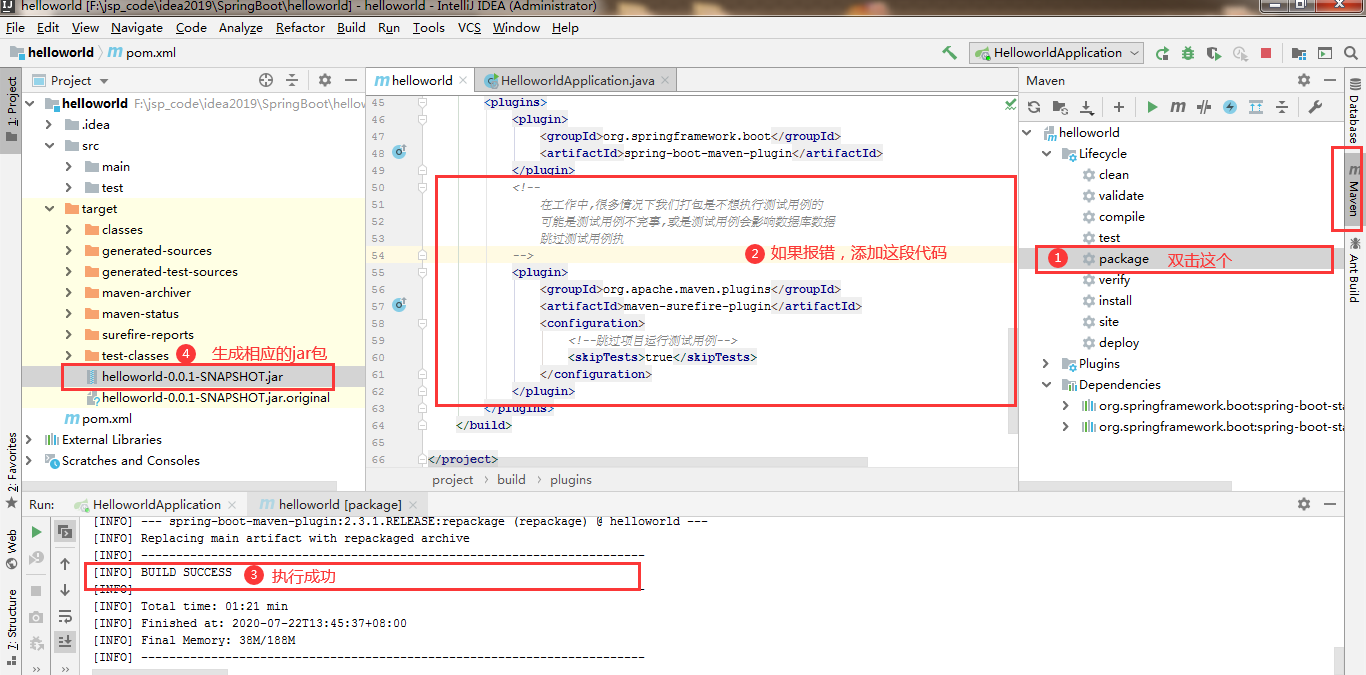Screen dimensions: 1366x675
Task: Collapse the Dependencies node in Maven
Action: 1046,385
